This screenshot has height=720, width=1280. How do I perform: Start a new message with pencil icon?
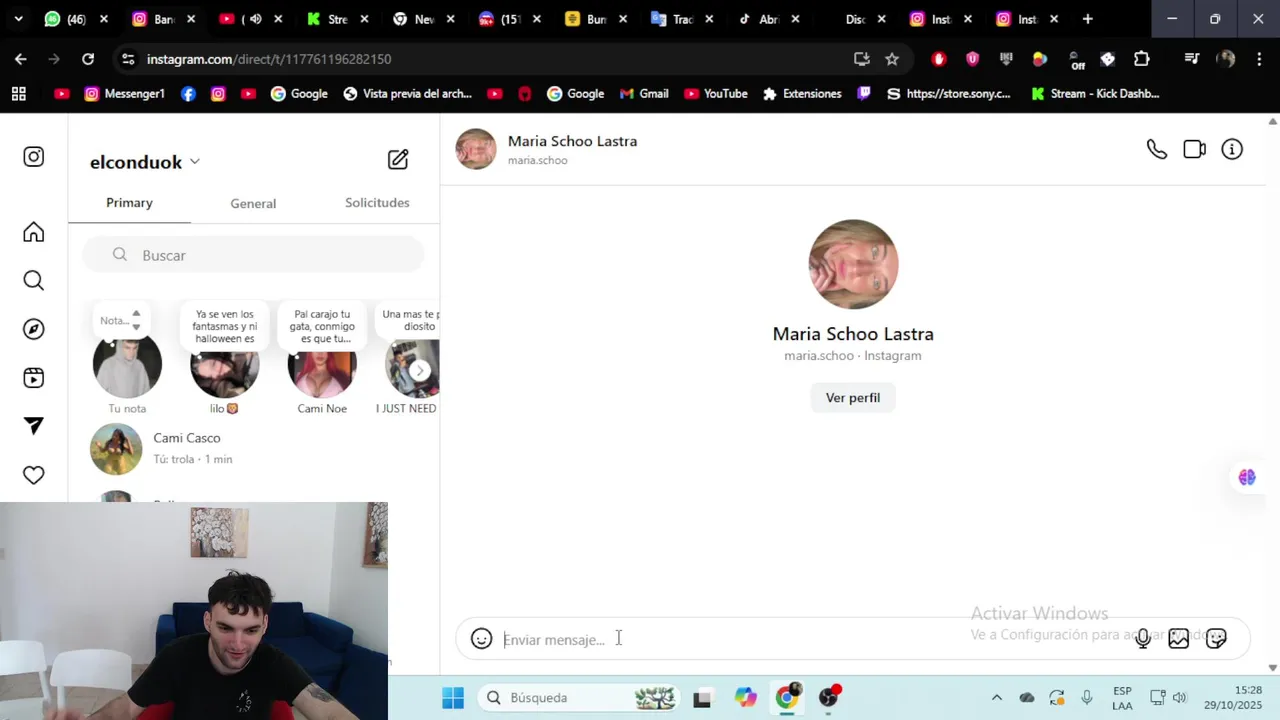398,160
